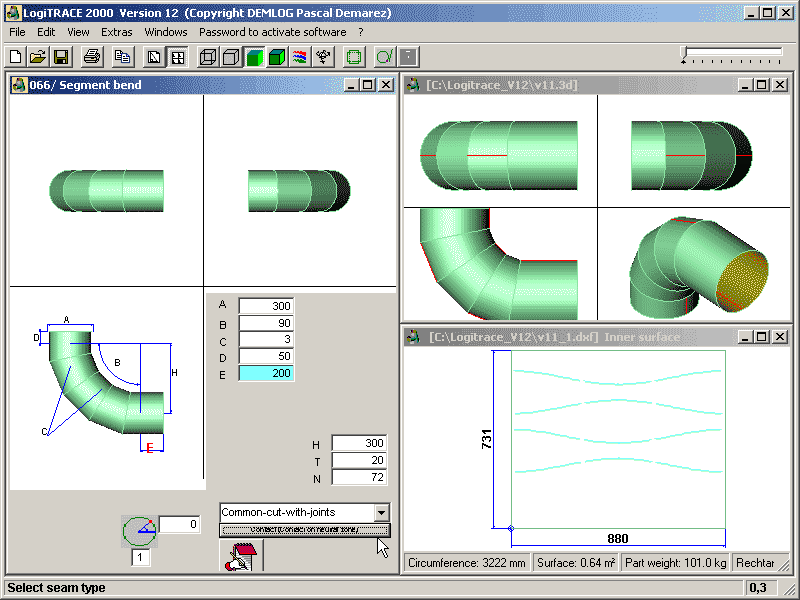Click parameter D field showing 50
The height and width of the screenshot is (600, 800).
[266, 356]
